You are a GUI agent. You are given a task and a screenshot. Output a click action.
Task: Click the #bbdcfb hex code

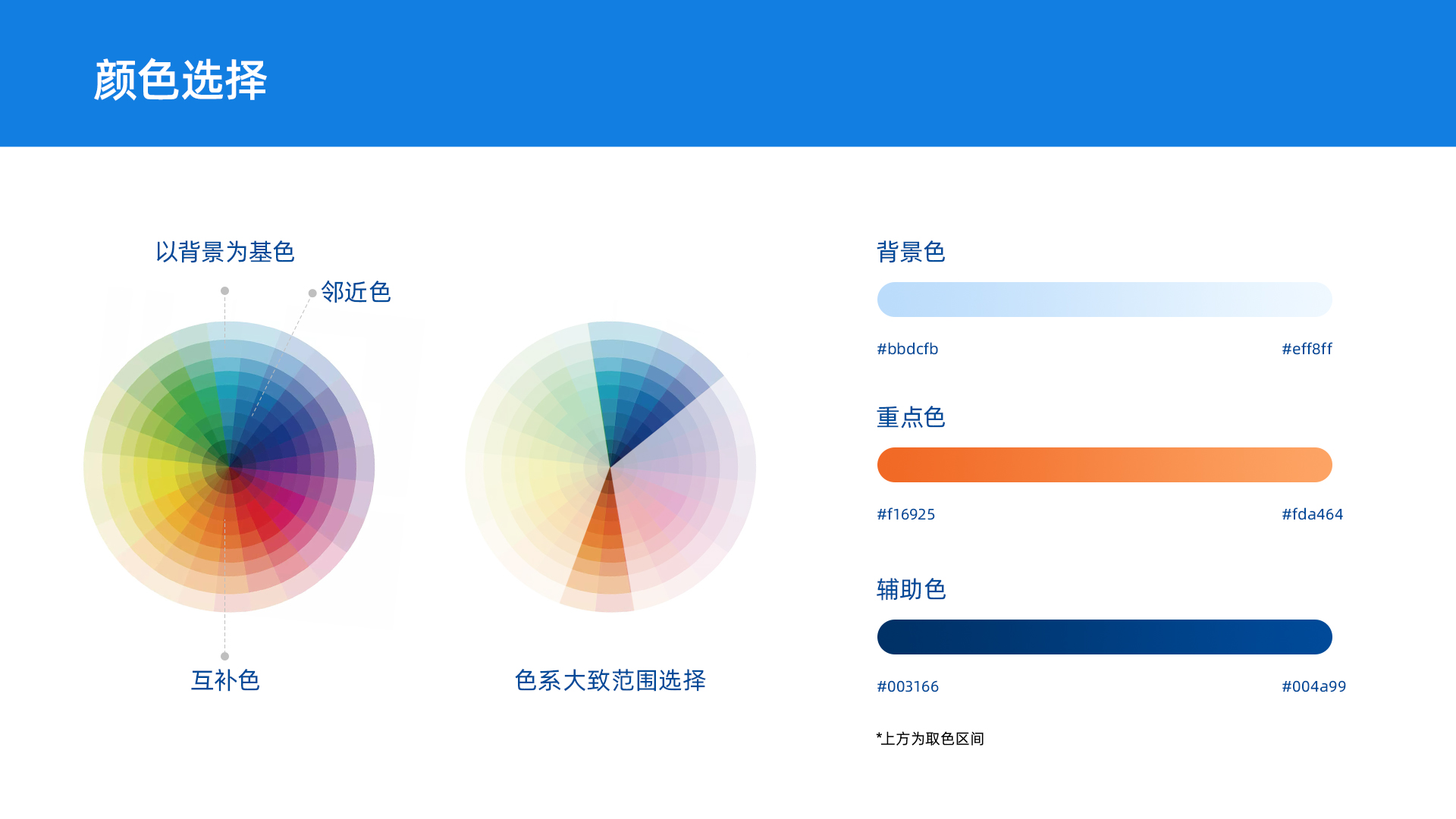click(908, 349)
